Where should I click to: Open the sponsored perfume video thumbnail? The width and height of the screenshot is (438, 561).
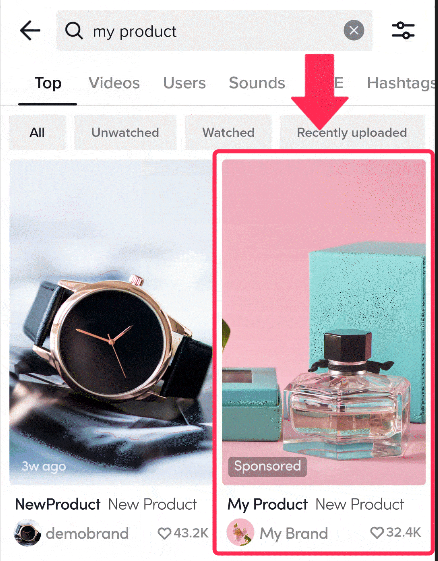pos(324,322)
